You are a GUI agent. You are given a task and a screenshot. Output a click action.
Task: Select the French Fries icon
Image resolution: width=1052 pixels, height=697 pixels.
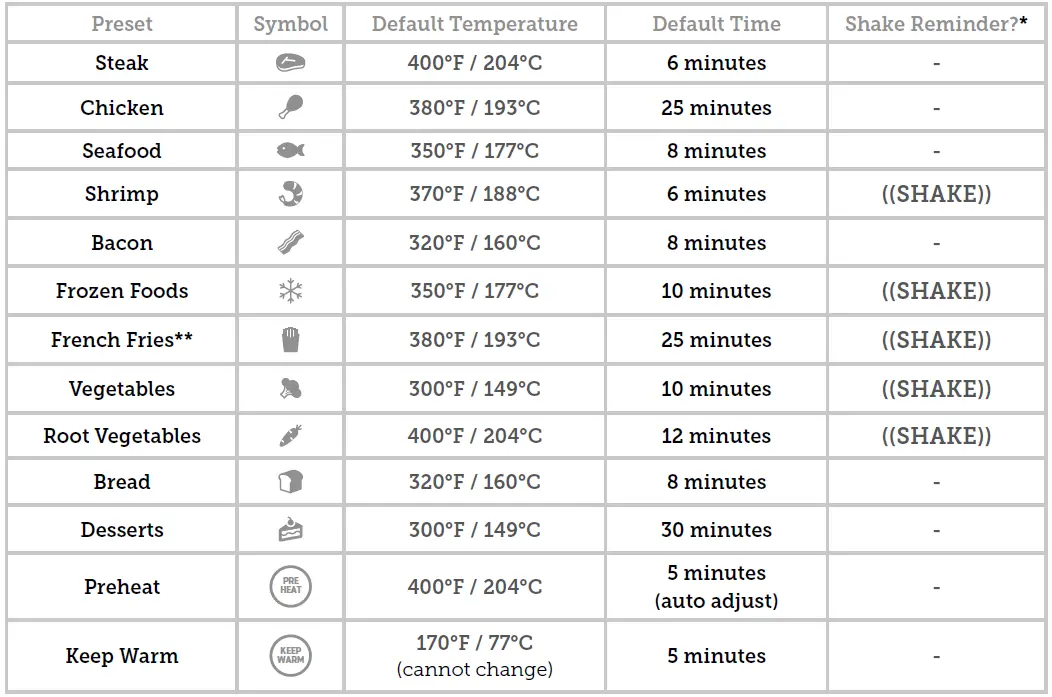point(290,340)
